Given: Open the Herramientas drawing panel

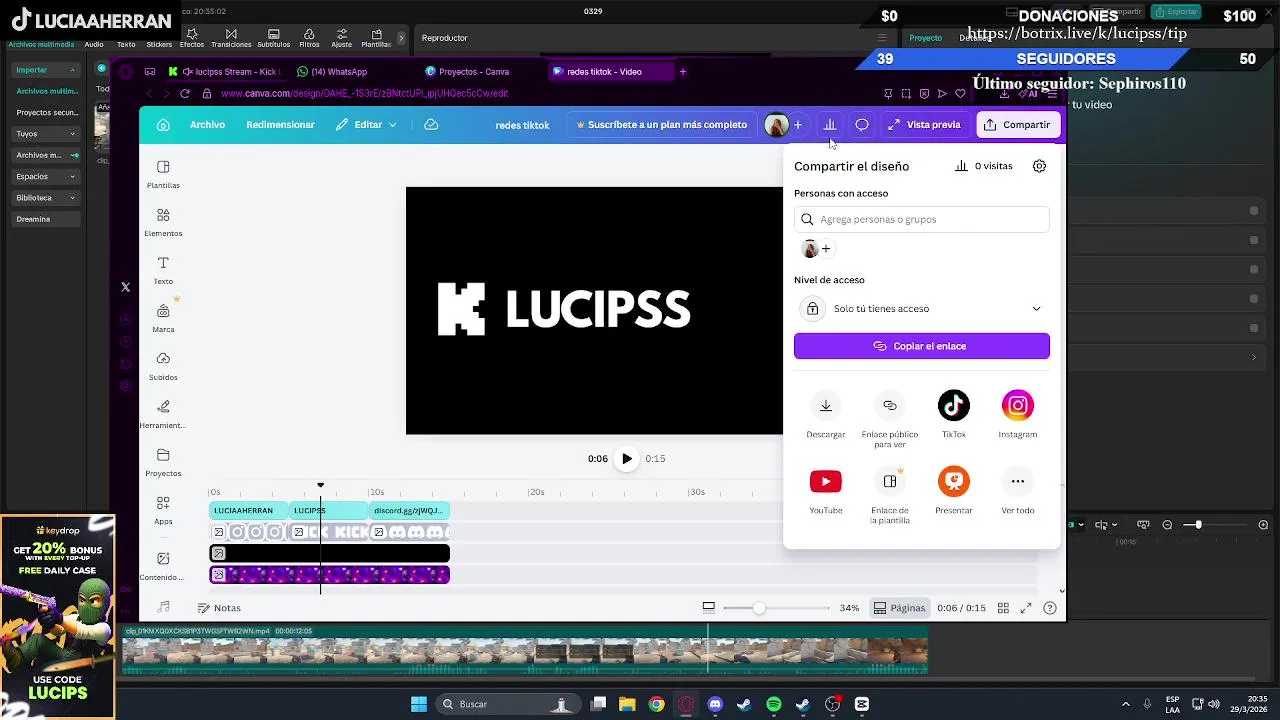Looking at the screenshot, I should tap(163, 414).
